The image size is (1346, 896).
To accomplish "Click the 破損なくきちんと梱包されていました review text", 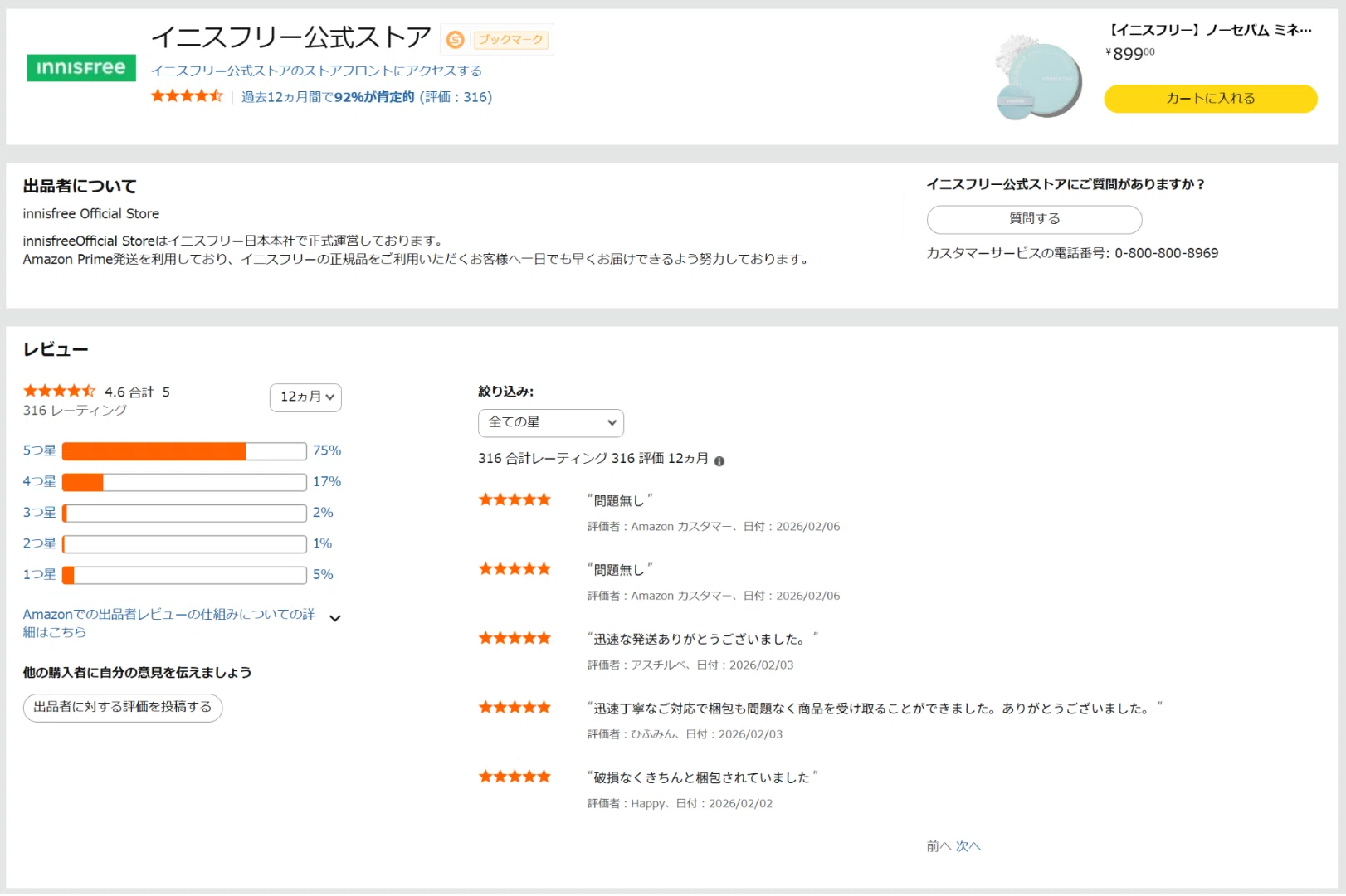I will pos(702,777).
